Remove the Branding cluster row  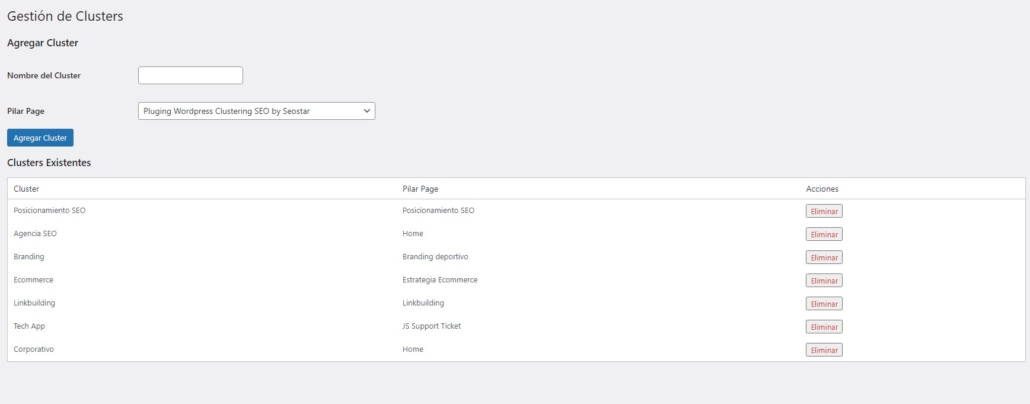pyautogui.click(x=824, y=257)
